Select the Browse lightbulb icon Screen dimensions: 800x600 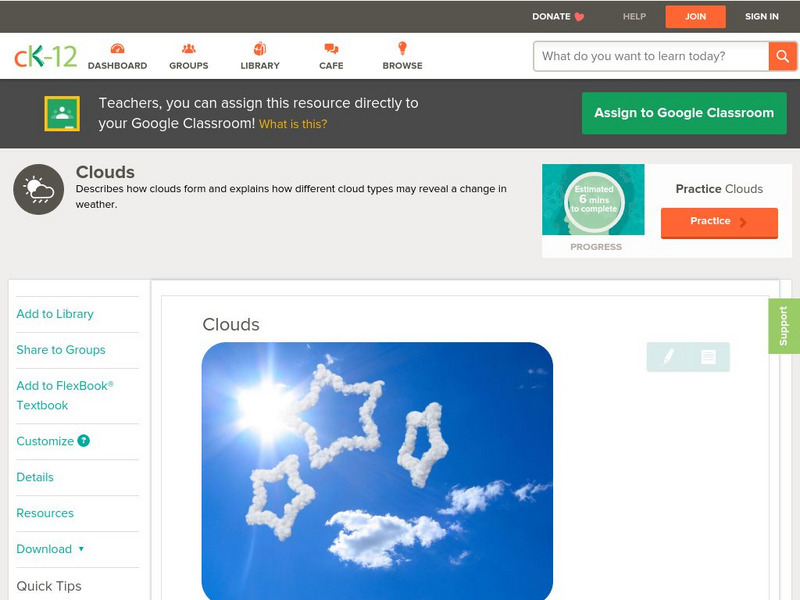tap(401, 46)
